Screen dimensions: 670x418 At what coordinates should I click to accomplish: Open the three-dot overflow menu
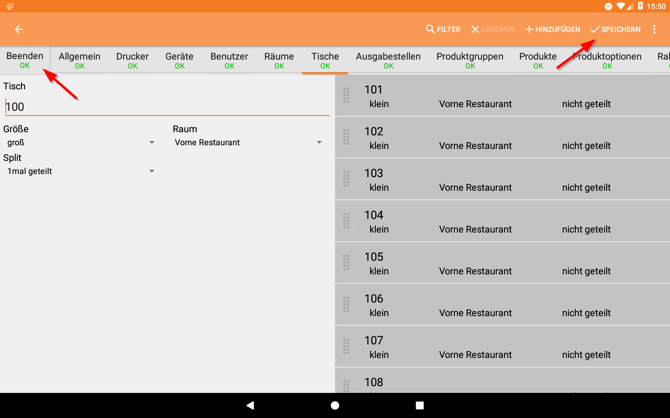[x=655, y=30]
